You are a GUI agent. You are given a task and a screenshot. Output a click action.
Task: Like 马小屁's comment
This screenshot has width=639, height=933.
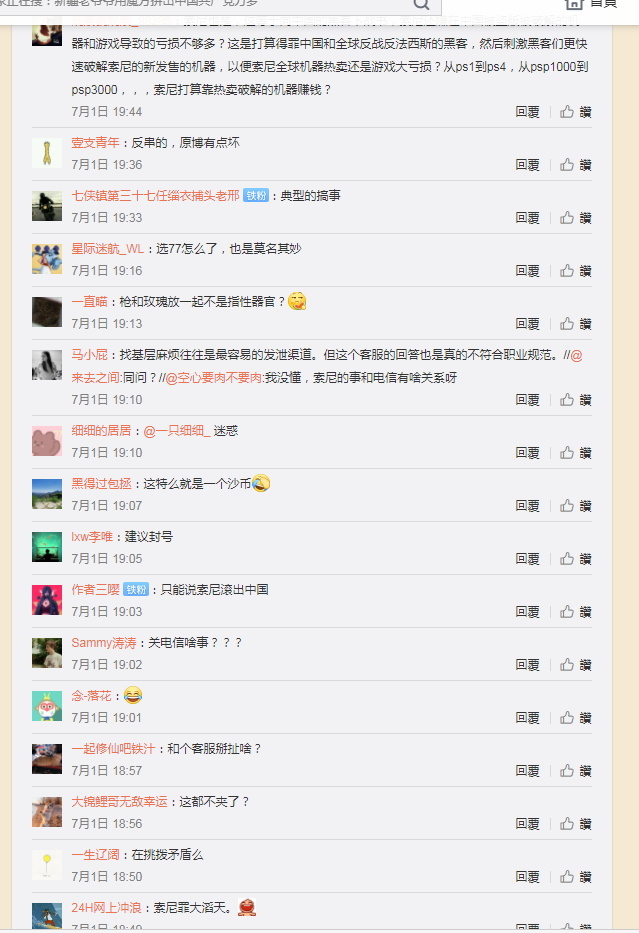(567, 399)
